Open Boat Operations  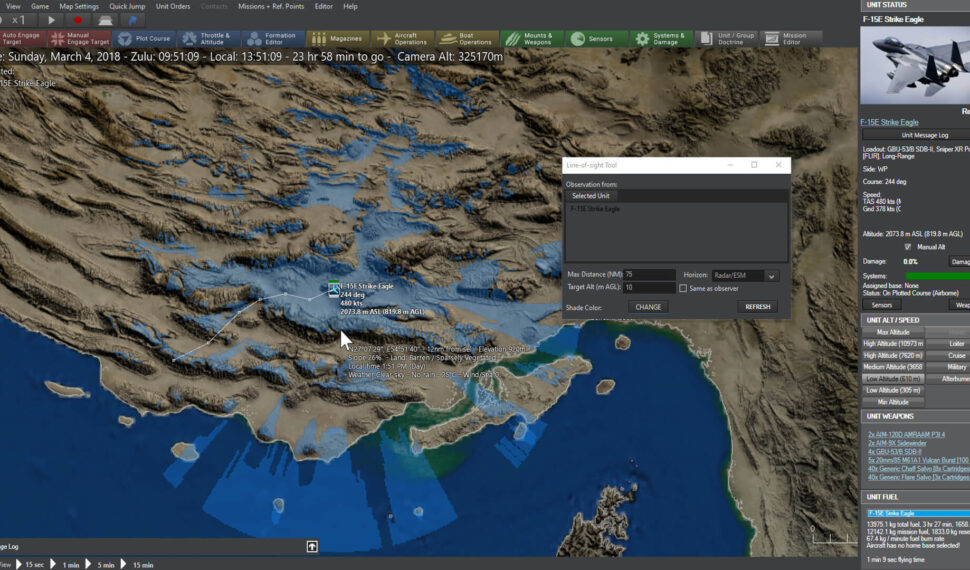[x=466, y=39]
